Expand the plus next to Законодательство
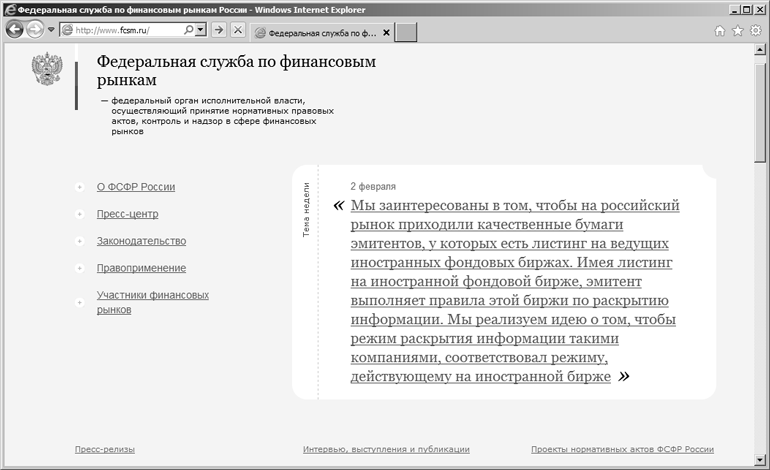The width and height of the screenshot is (770, 470). pyautogui.click(x=79, y=241)
